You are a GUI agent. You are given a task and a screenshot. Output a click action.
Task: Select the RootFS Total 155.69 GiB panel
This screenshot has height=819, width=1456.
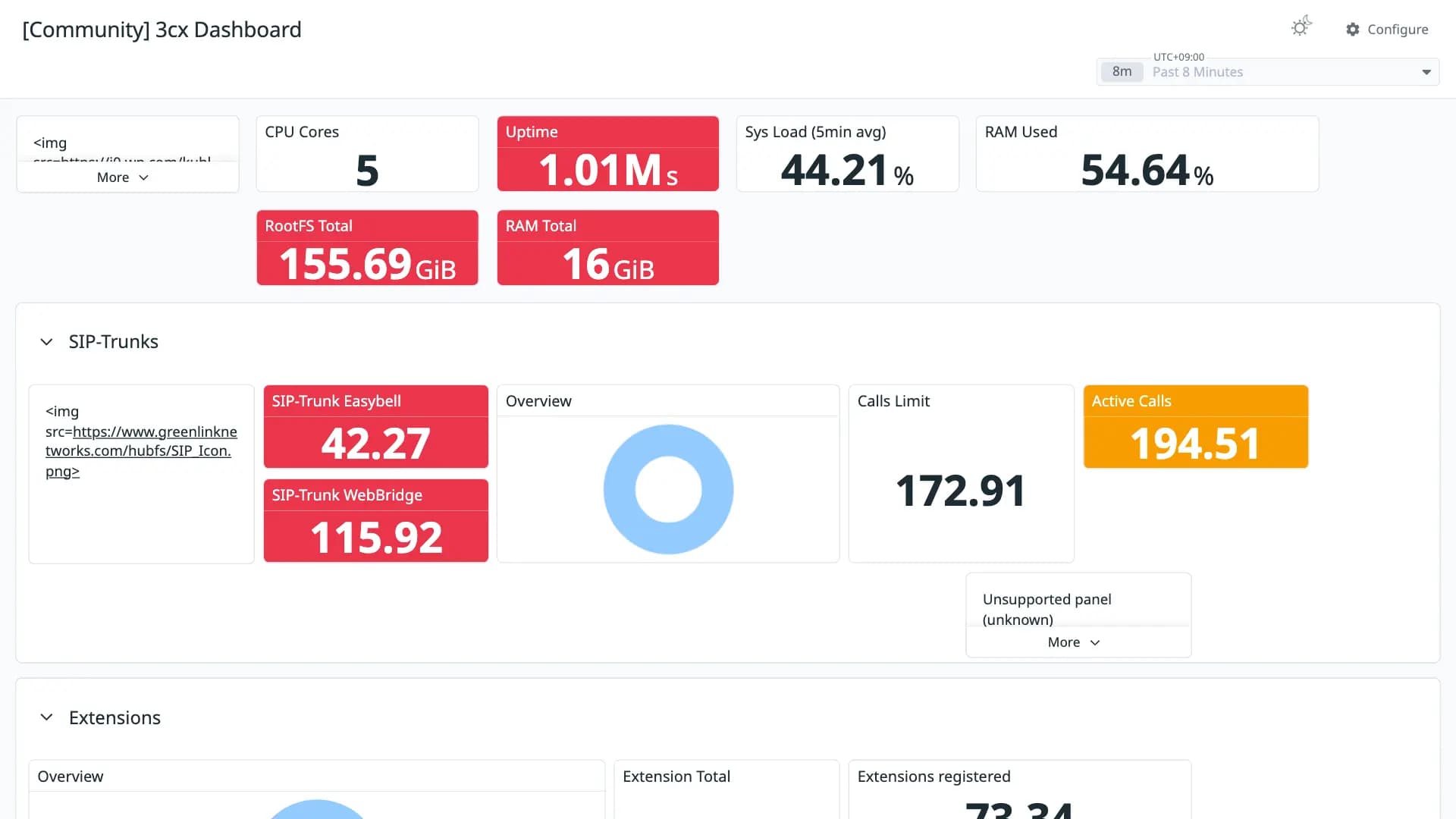367,247
